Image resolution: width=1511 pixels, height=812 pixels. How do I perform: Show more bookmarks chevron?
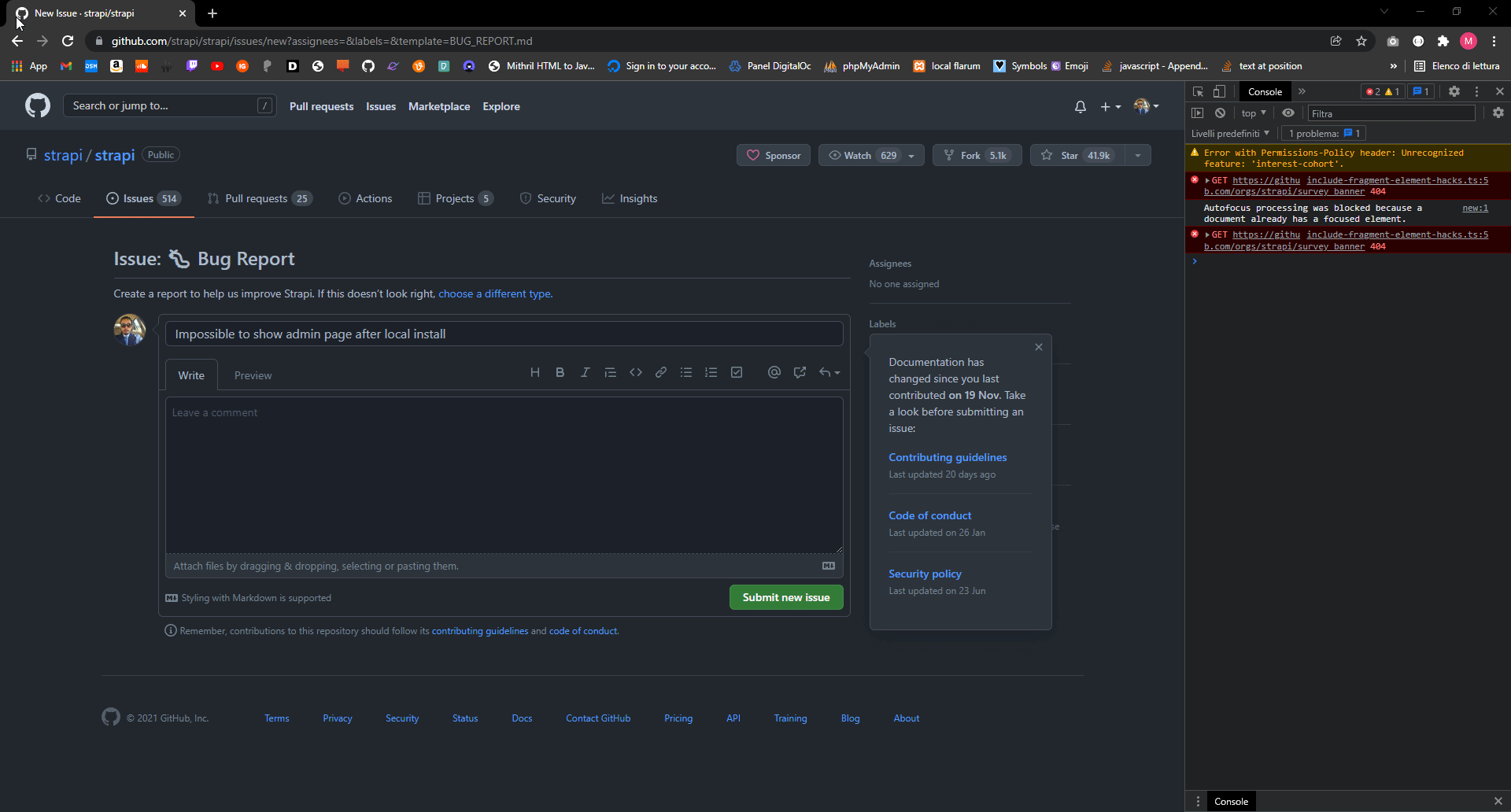[1394, 66]
